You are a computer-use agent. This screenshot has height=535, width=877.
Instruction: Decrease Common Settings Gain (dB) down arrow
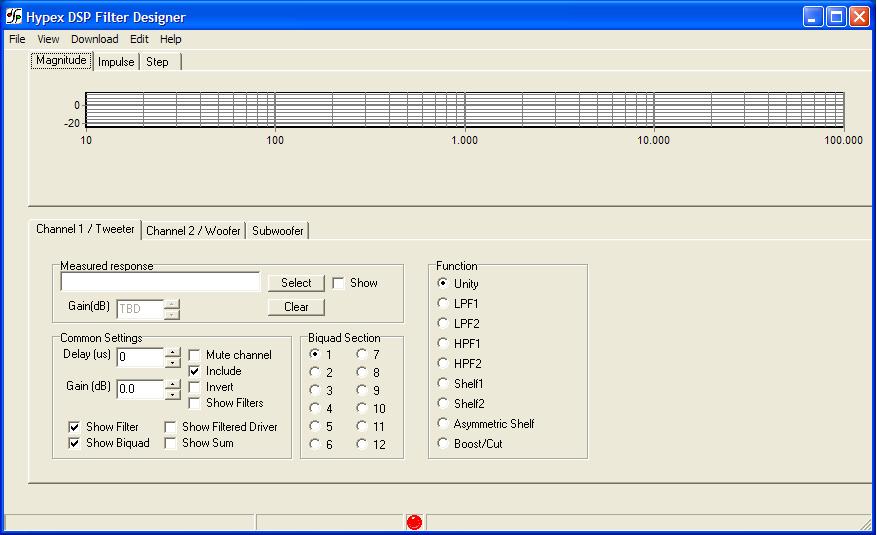[x=173, y=394]
